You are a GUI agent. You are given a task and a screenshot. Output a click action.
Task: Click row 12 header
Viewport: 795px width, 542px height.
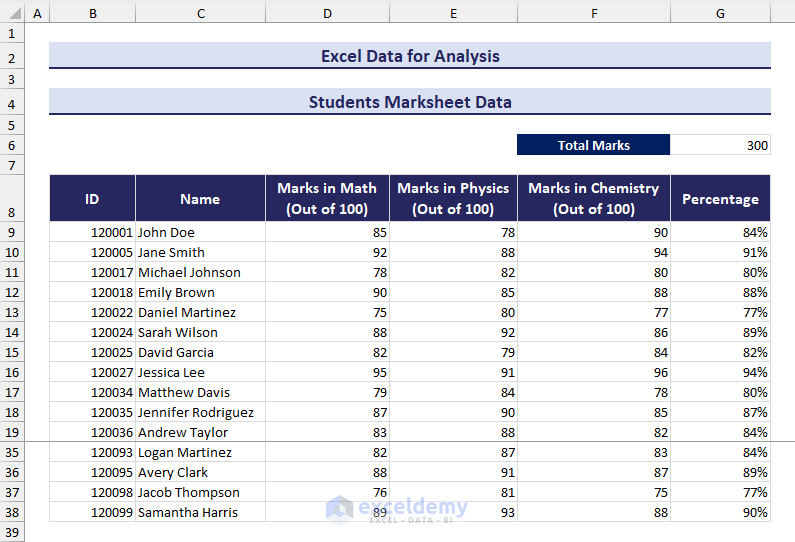[x=12, y=292]
